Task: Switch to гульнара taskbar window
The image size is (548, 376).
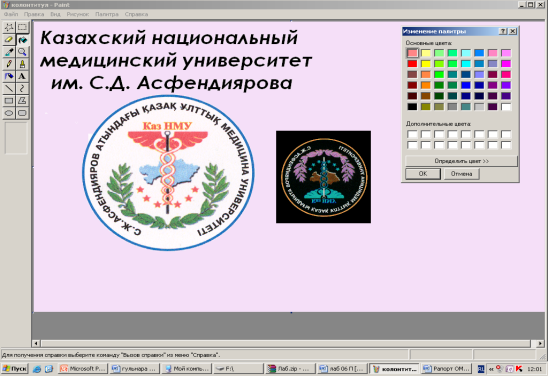Action: point(135,369)
